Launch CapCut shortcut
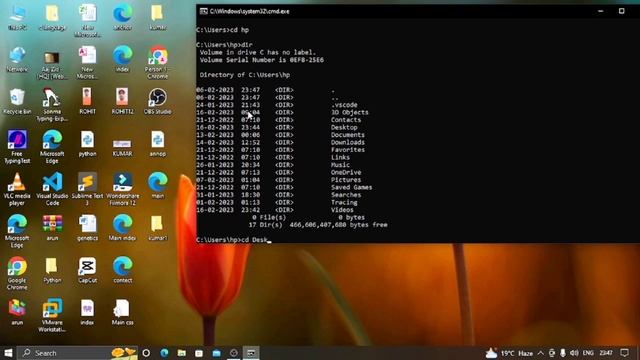 [x=87, y=270]
